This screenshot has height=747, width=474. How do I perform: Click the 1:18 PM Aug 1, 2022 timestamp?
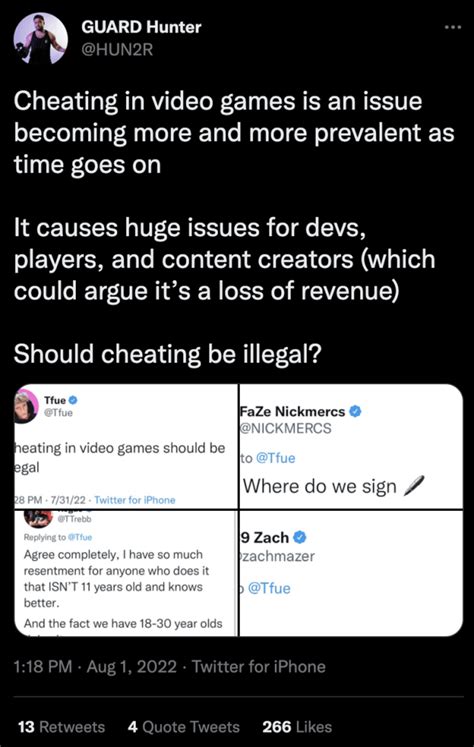pos(95,666)
